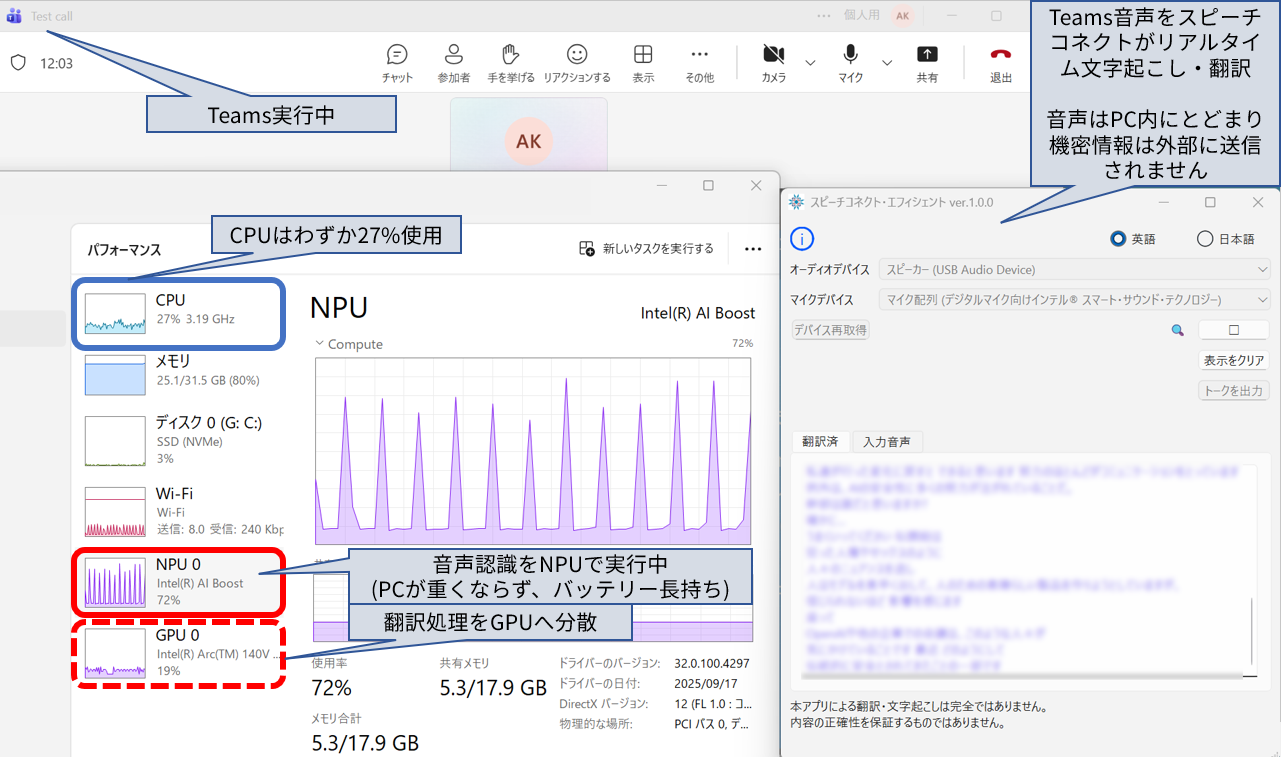Open the 表示 view layout icon
Screen dimensions: 1281x757
(x=643, y=62)
